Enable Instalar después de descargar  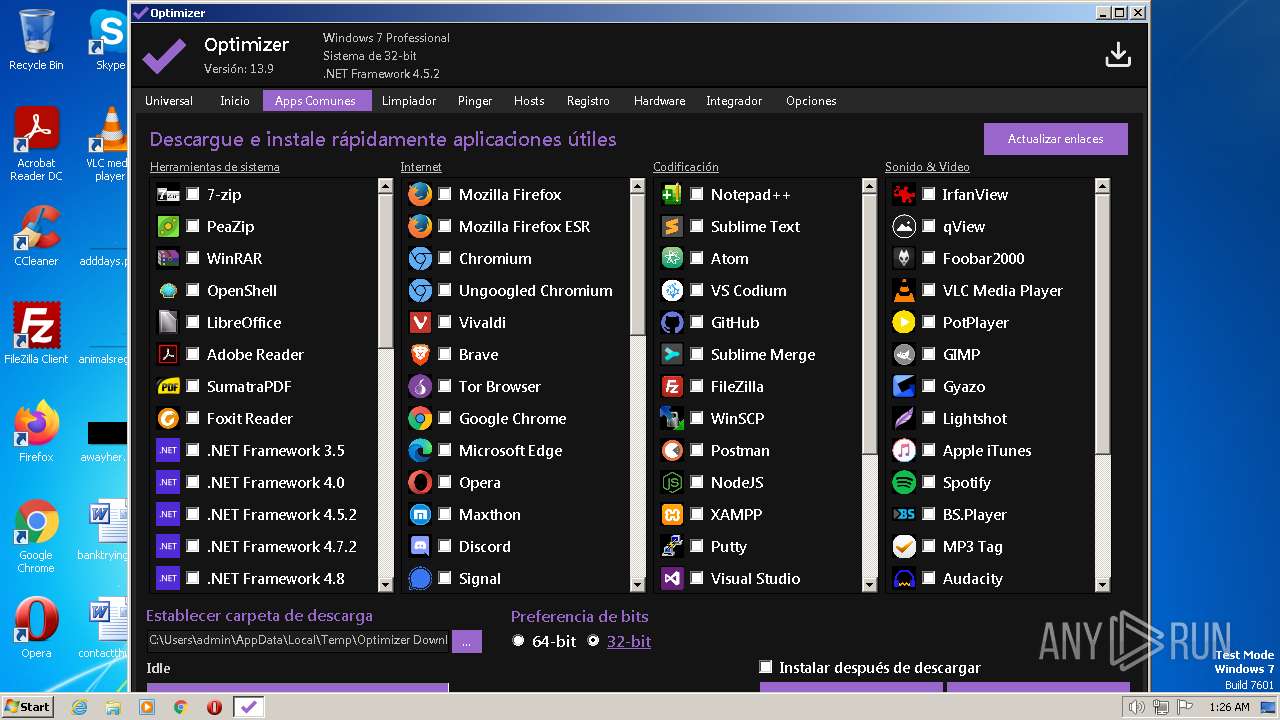click(x=766, y=667)
